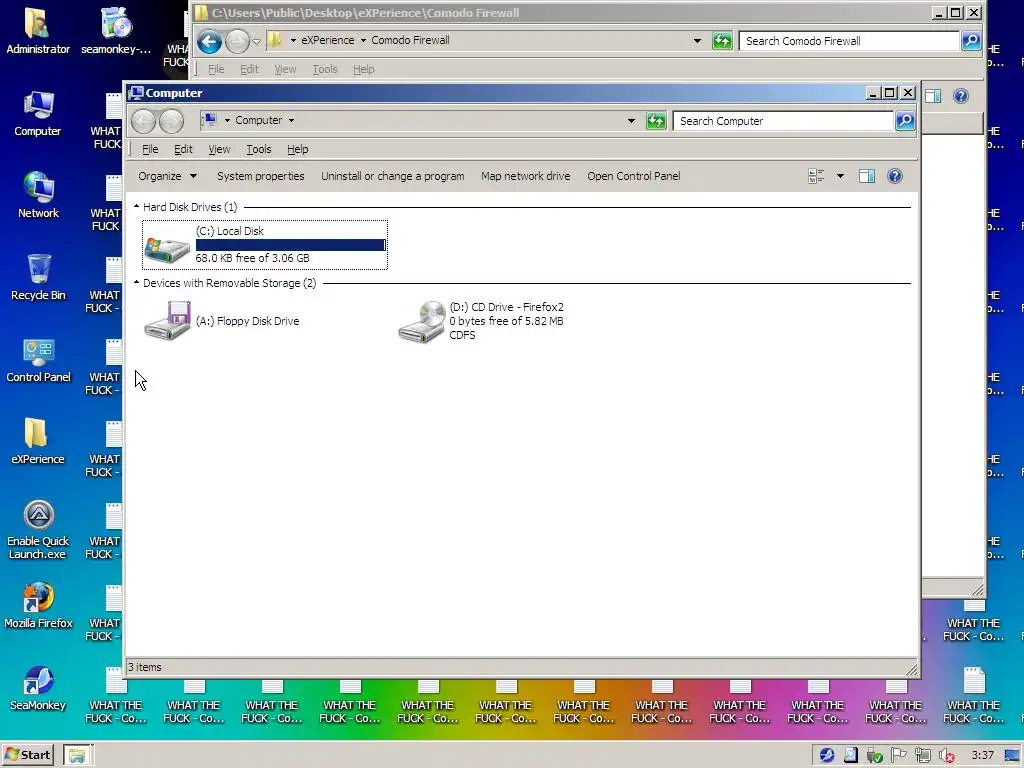Click Safely Remove Hardware tray icon
This screenshot has height=768, width=1024.
point(874,756)
